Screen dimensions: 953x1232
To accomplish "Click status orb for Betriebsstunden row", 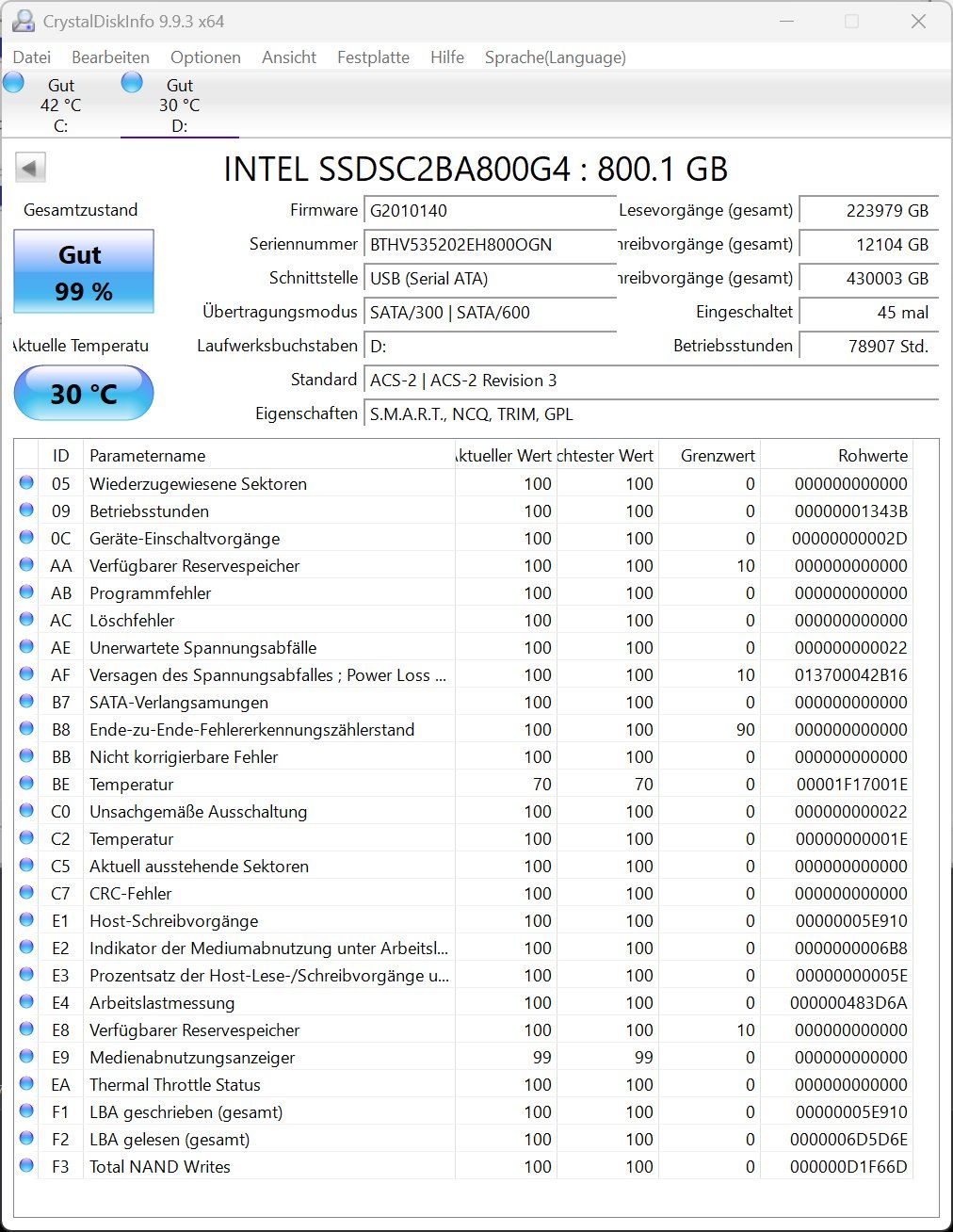I will [x=26, y=511].
